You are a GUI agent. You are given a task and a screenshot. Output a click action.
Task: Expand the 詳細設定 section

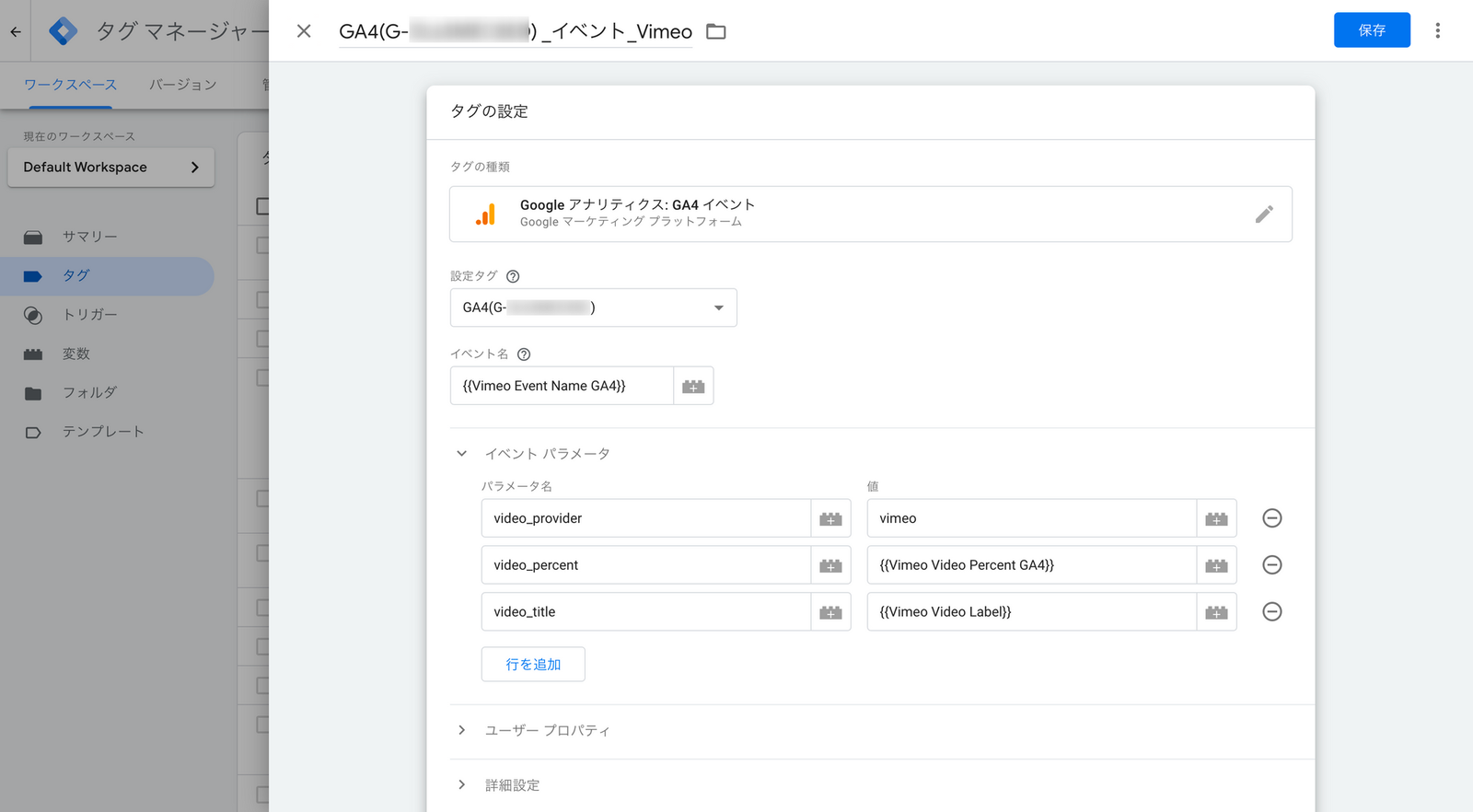click(462, 784)
